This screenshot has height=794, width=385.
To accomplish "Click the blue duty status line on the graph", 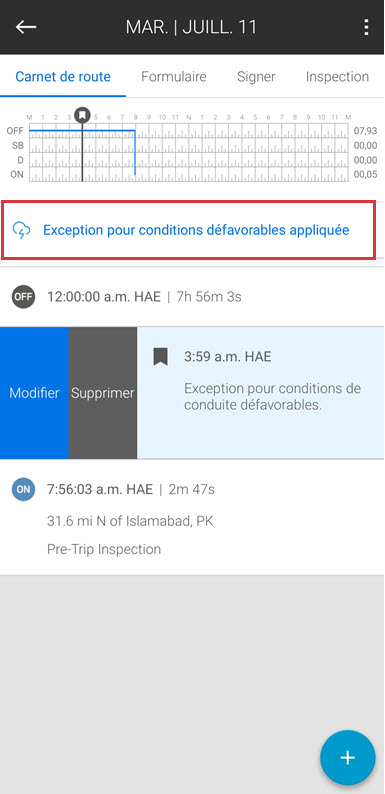I will (82, 131).
